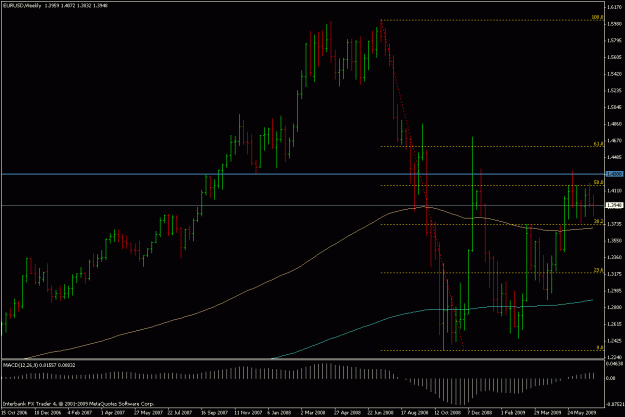Click the 1.5420 price axis label
This screenshot has height=417, width=625.
[614, 74]
